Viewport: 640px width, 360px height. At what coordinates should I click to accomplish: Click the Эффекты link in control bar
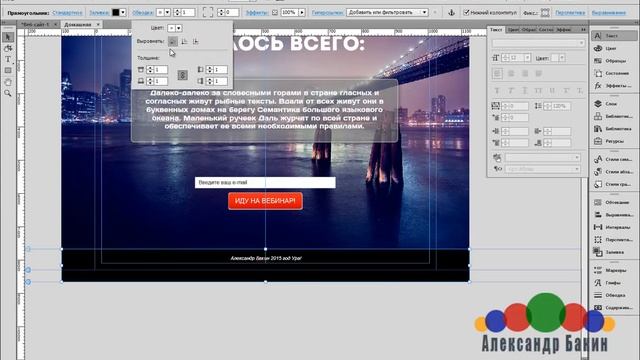pyautogui.click(x=257, y=13)
